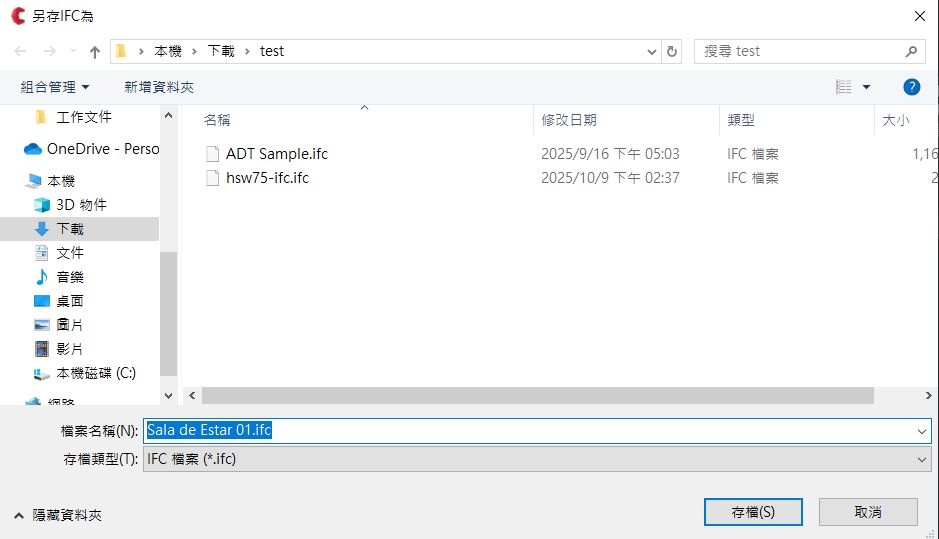Screen dimensions: 939x539
Task: Open the view options dropdown arrow
Action: click(x=866, y=87)
